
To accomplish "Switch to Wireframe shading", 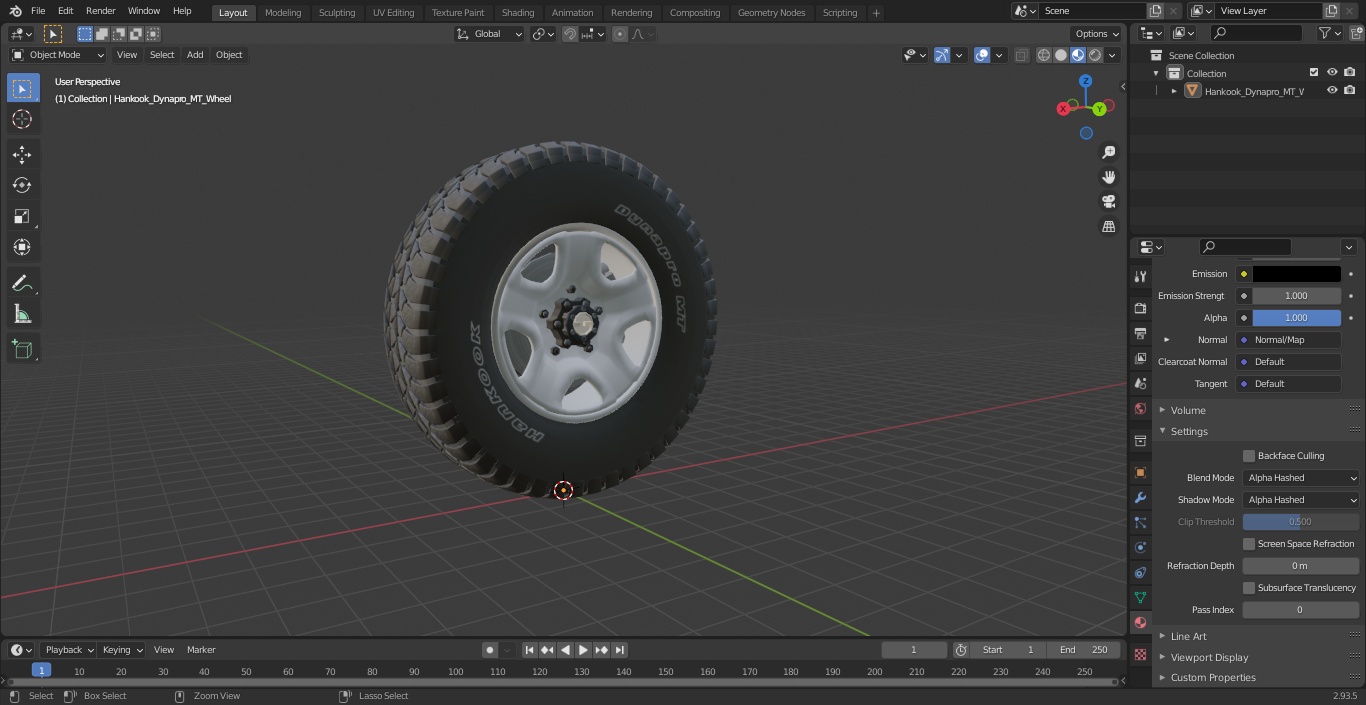I will tap(1044, 55).
